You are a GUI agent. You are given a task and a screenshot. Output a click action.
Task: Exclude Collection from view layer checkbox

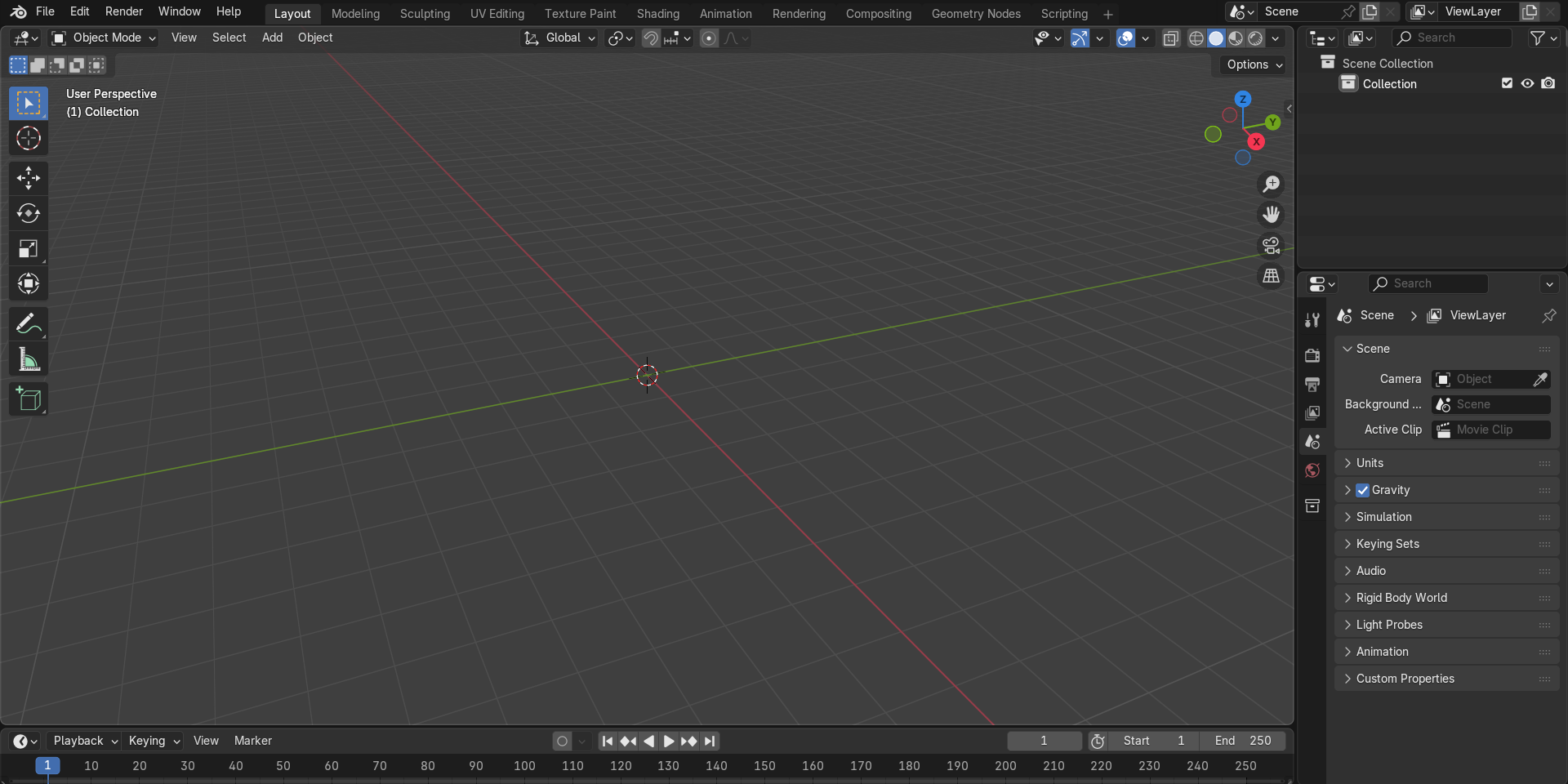1507,83
